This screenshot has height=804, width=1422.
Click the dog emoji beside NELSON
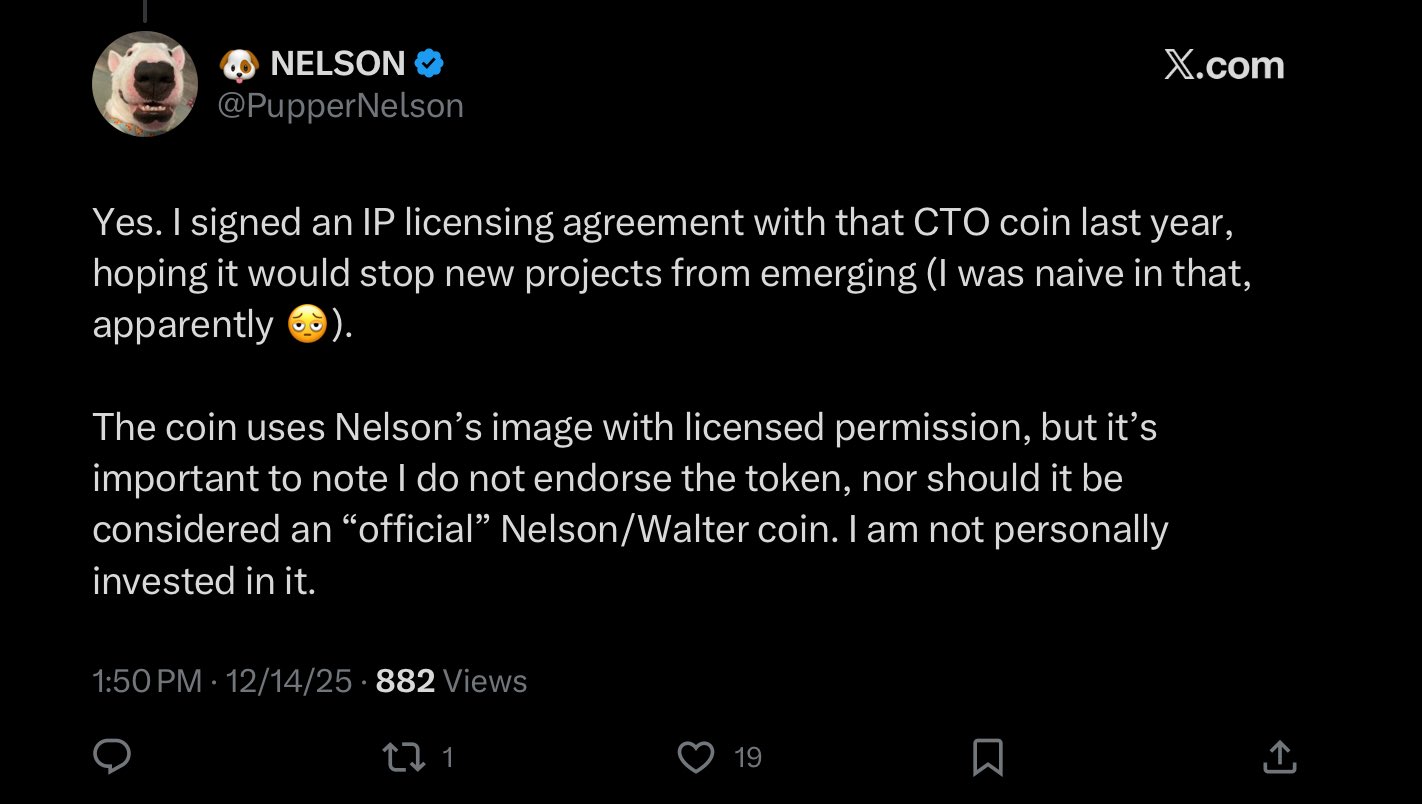tap(238, 65)
